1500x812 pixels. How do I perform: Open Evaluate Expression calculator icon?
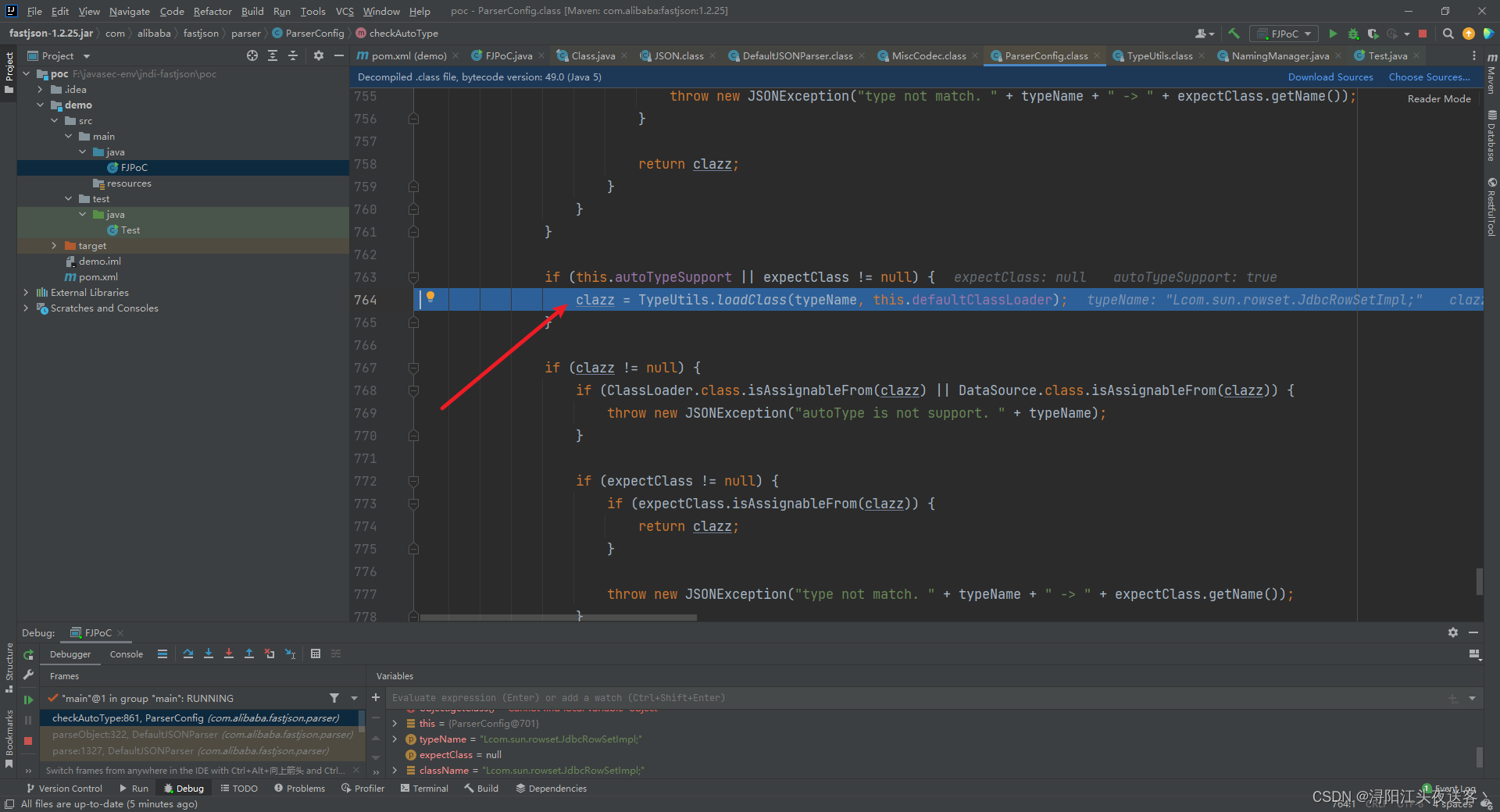pyautogui.click(x=316, y=654)
